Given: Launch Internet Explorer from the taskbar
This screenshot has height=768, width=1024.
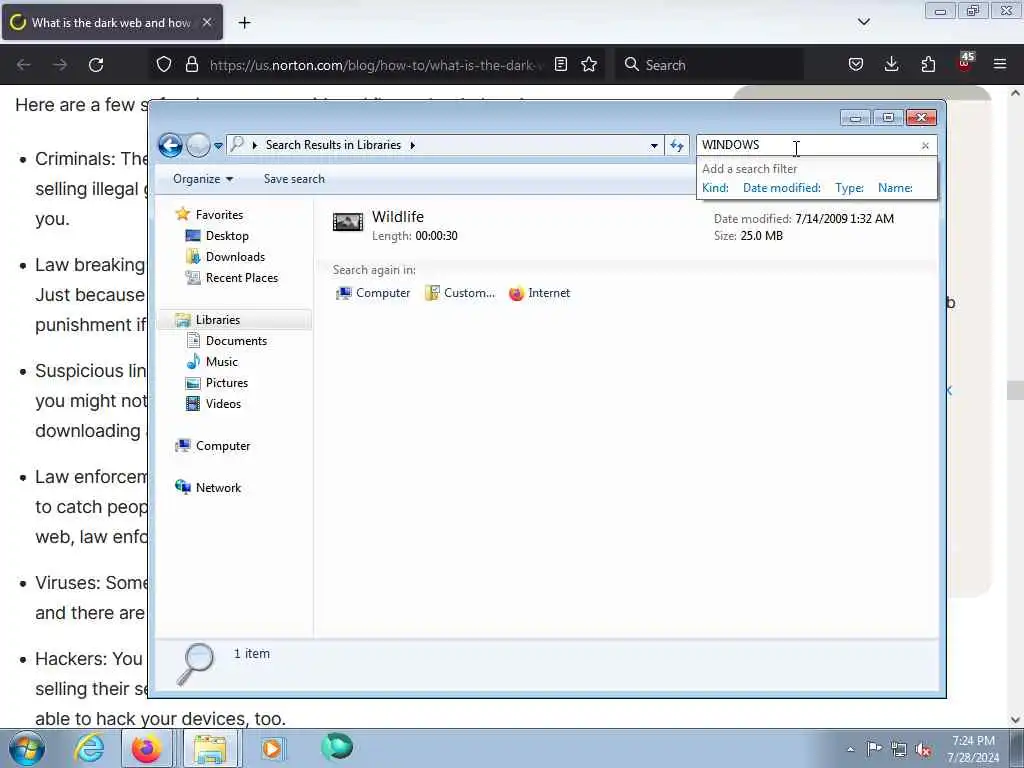Looking at the screenshot, I should (88, 748).
